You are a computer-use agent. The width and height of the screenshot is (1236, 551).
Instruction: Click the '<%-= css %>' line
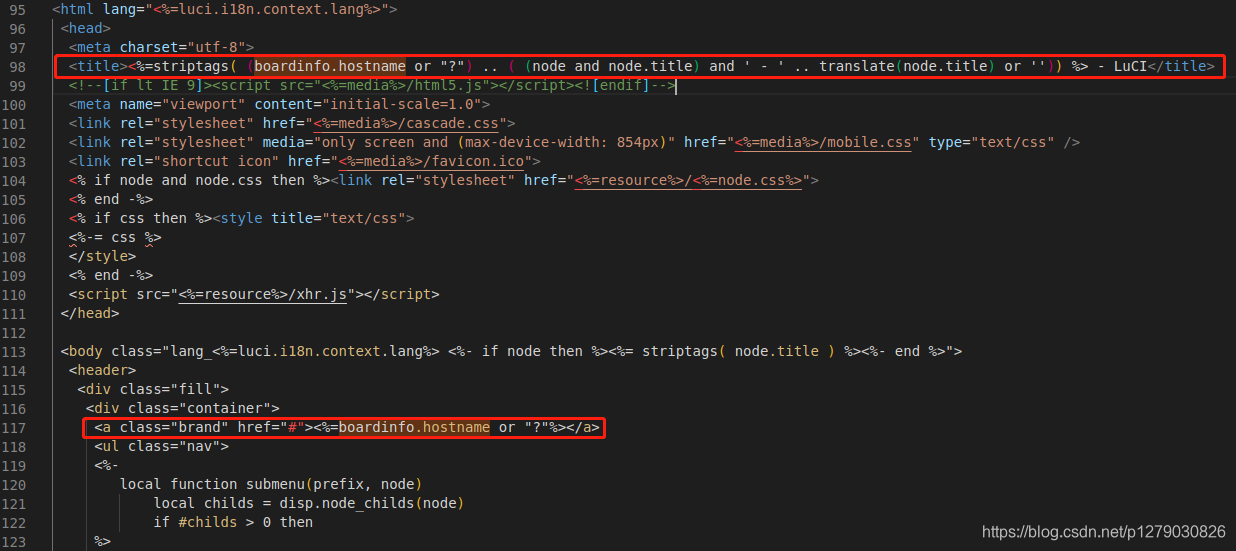pos(115,238)
